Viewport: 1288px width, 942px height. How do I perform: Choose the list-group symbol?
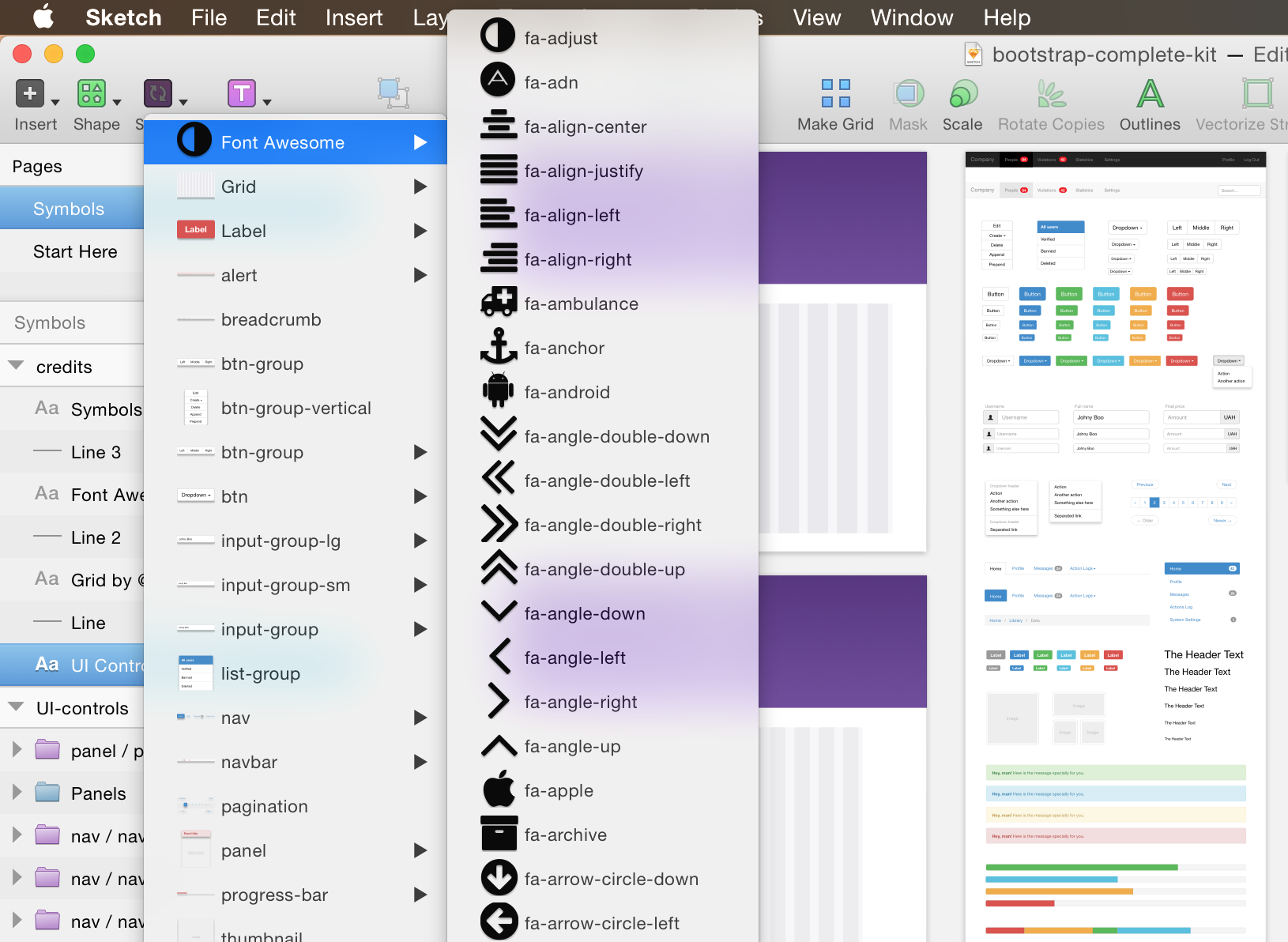(x=296, y=673)
